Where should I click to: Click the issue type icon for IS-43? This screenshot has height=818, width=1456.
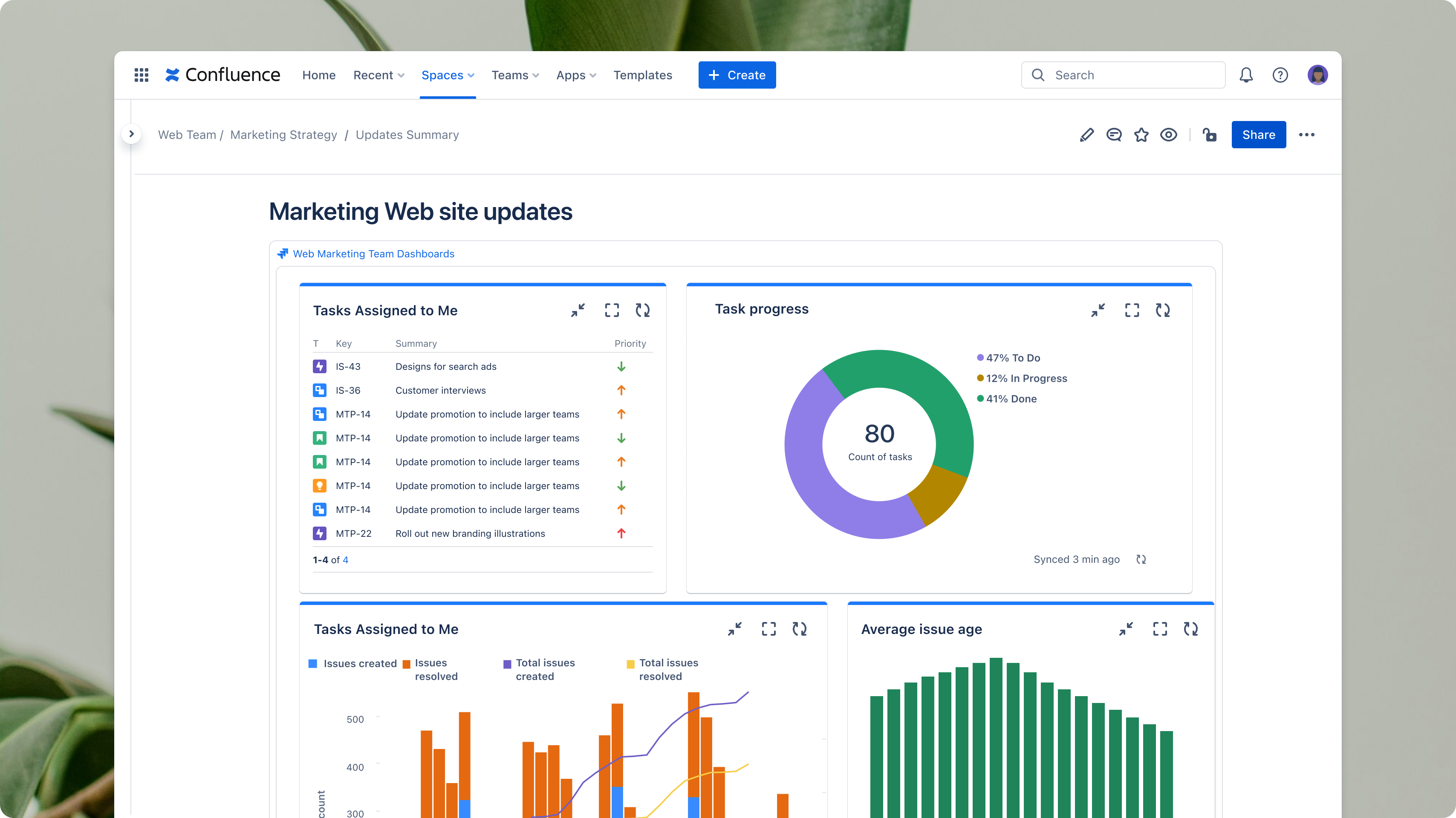tap(319, 366)
